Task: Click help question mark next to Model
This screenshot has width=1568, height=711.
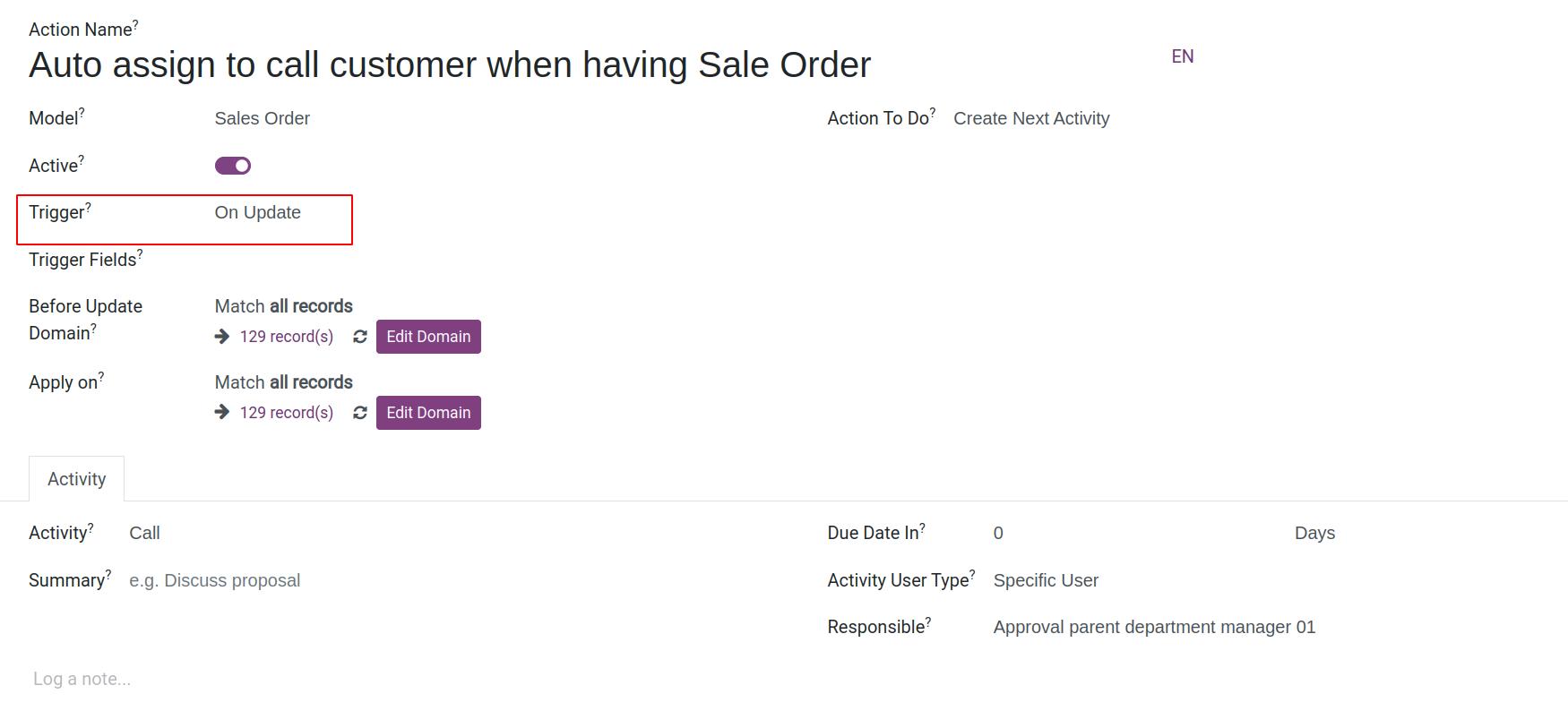Action: point(82,113)
